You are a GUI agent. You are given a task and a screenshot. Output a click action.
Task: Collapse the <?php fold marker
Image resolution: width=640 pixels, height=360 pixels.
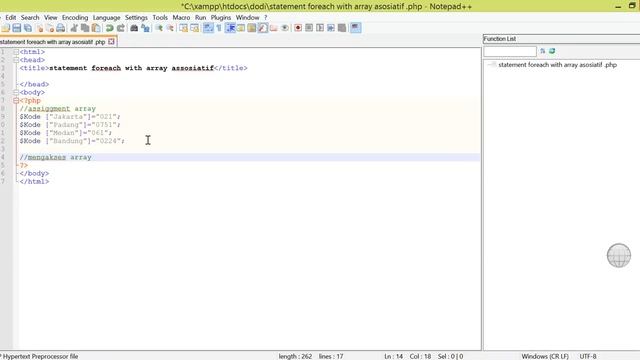[16, 100]
